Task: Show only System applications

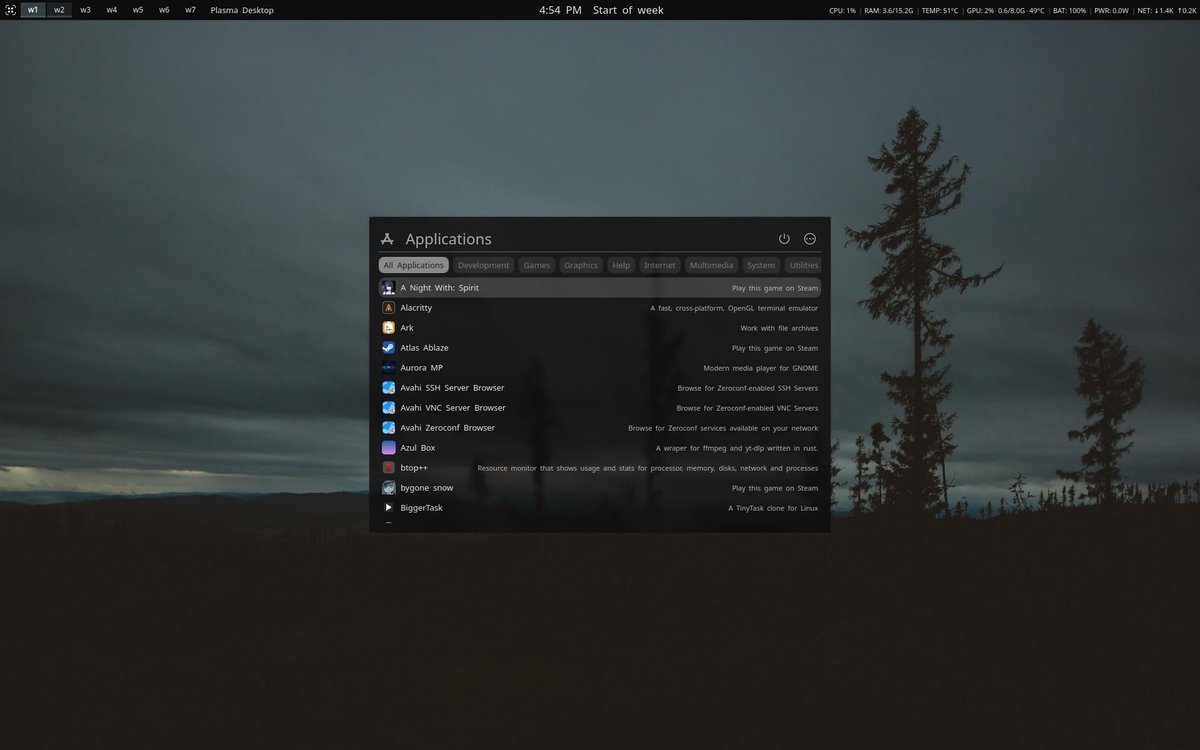Action: click(760, 264)
